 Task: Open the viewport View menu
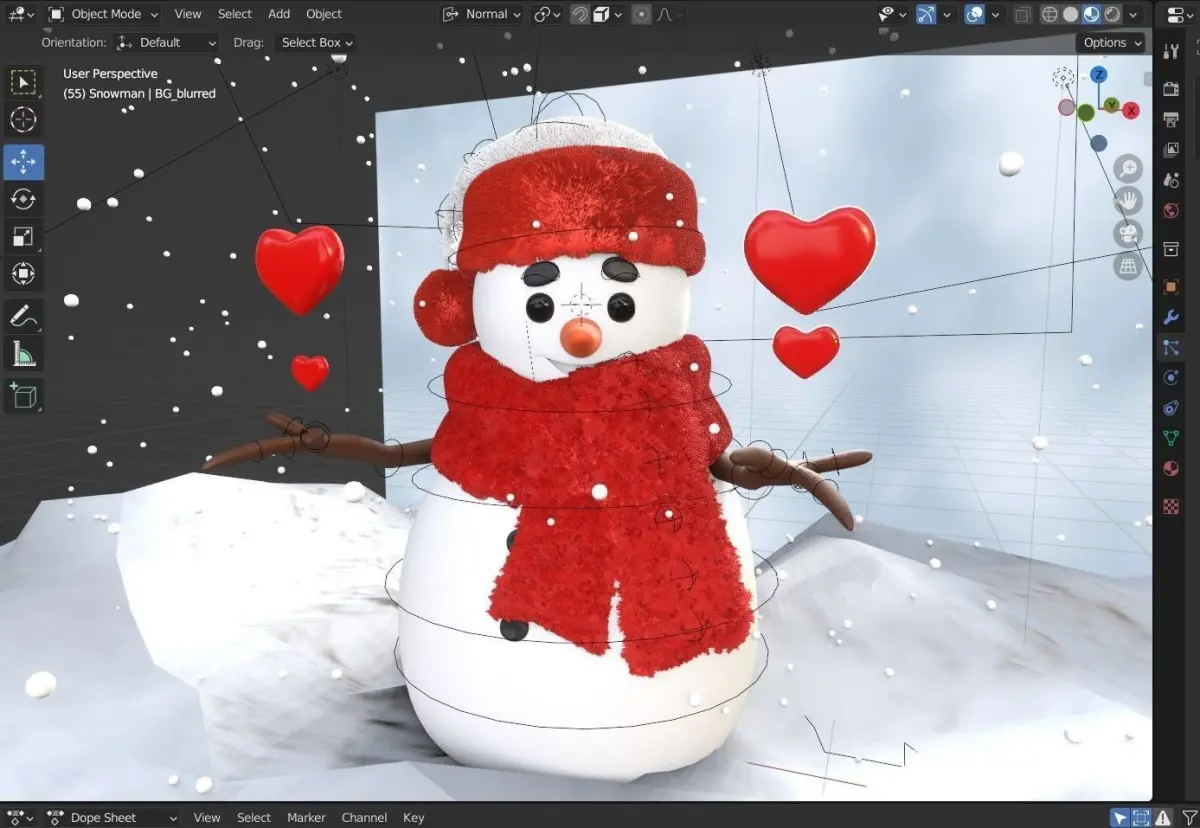[187, 14]
